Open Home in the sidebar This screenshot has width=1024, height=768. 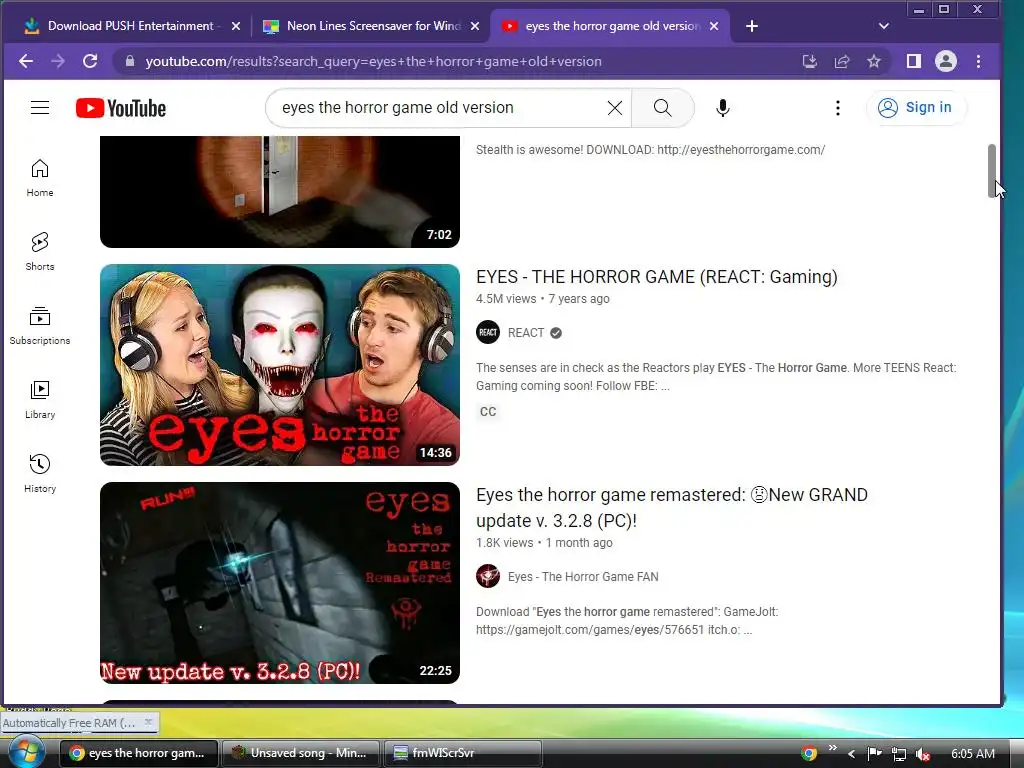40,178
